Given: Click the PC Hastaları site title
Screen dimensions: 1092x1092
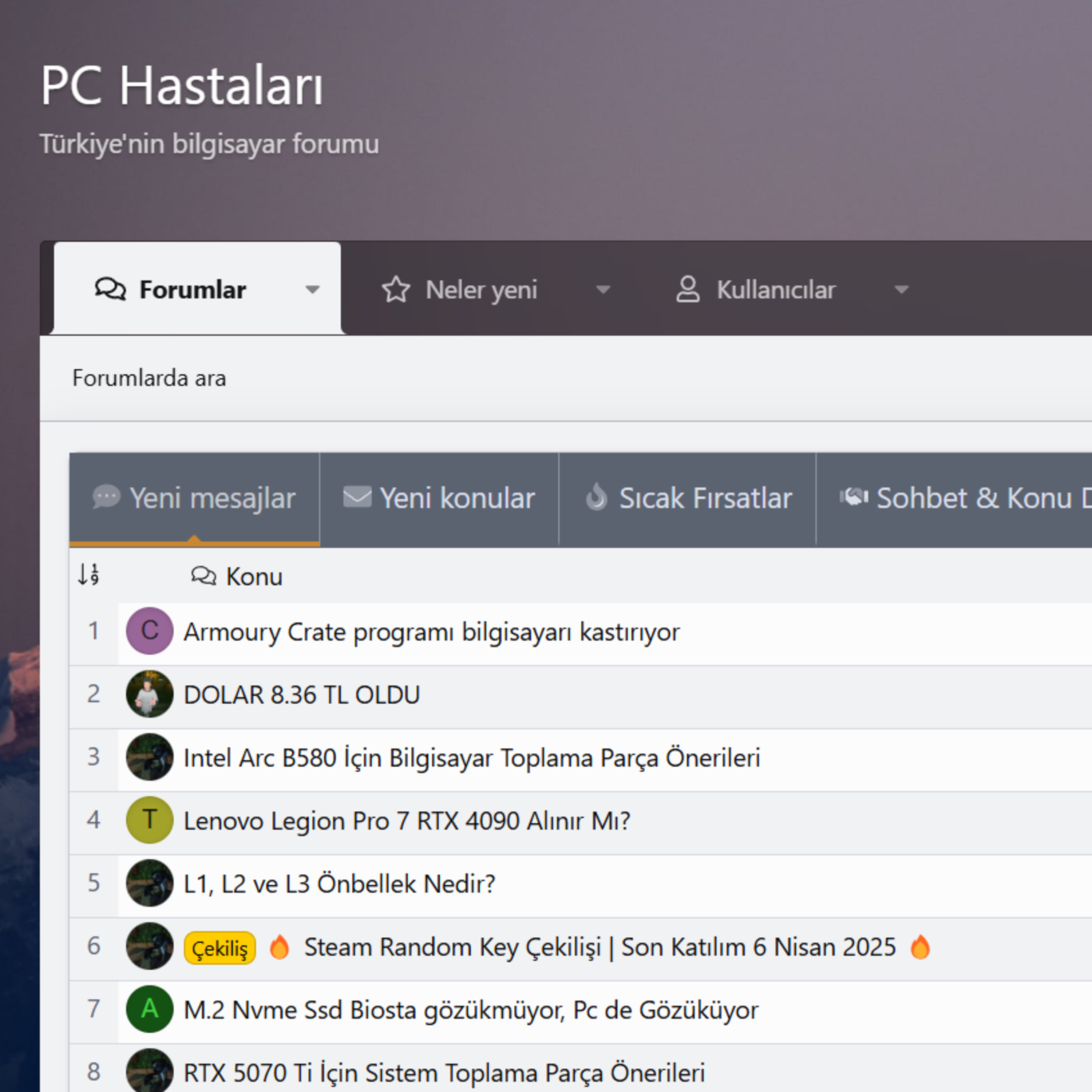Looking at the screenshot, I should coord(181,85).
